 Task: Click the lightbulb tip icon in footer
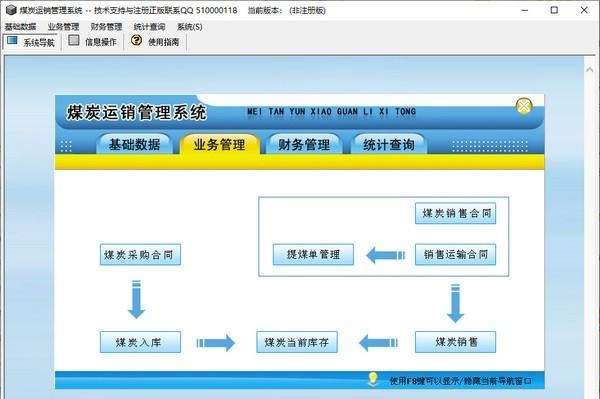click(x=373, y=379)
